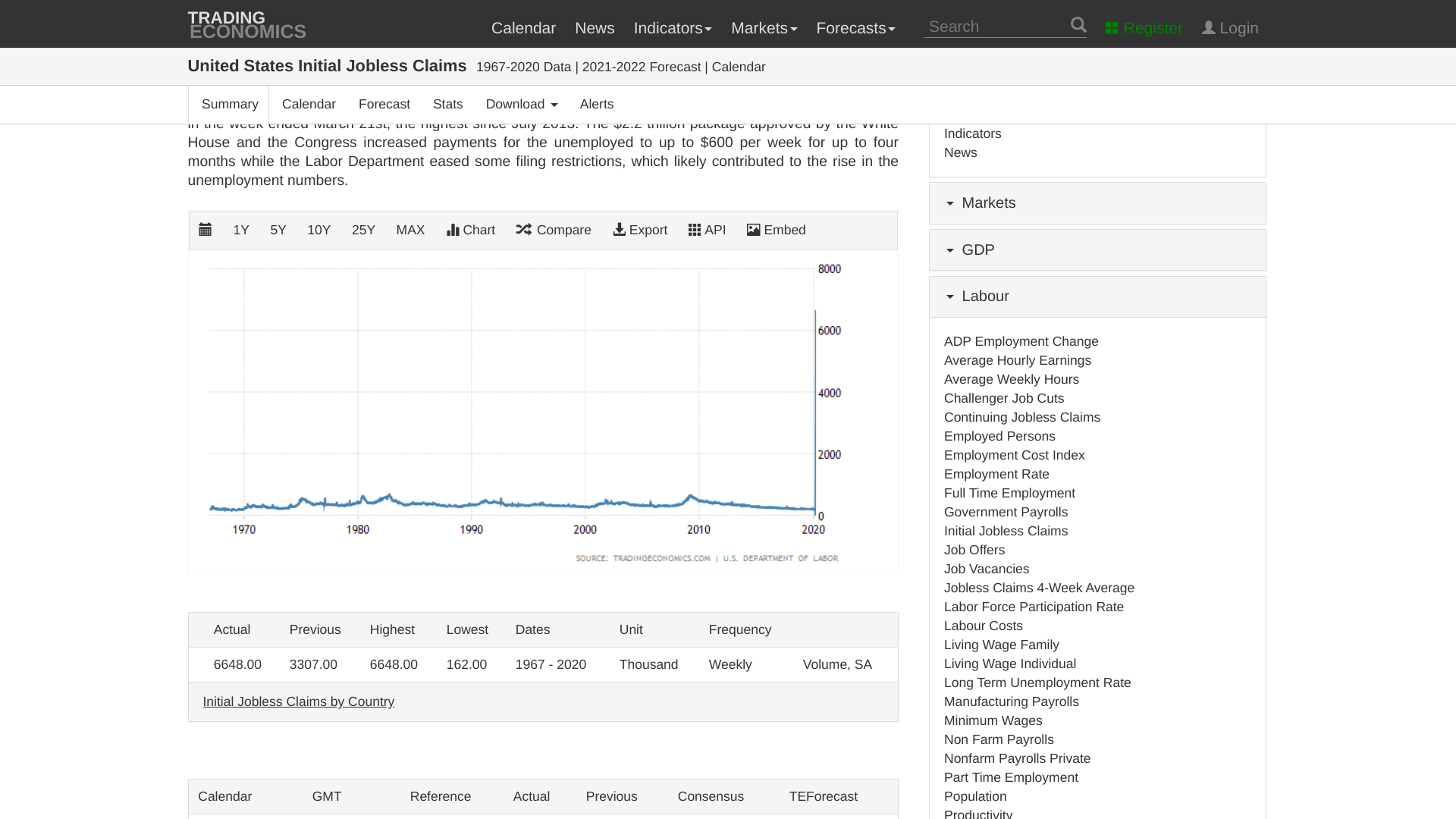Open API access option
Image resolution: width=1456 pixels, height=819 pixels.
(x=707, y=230)
